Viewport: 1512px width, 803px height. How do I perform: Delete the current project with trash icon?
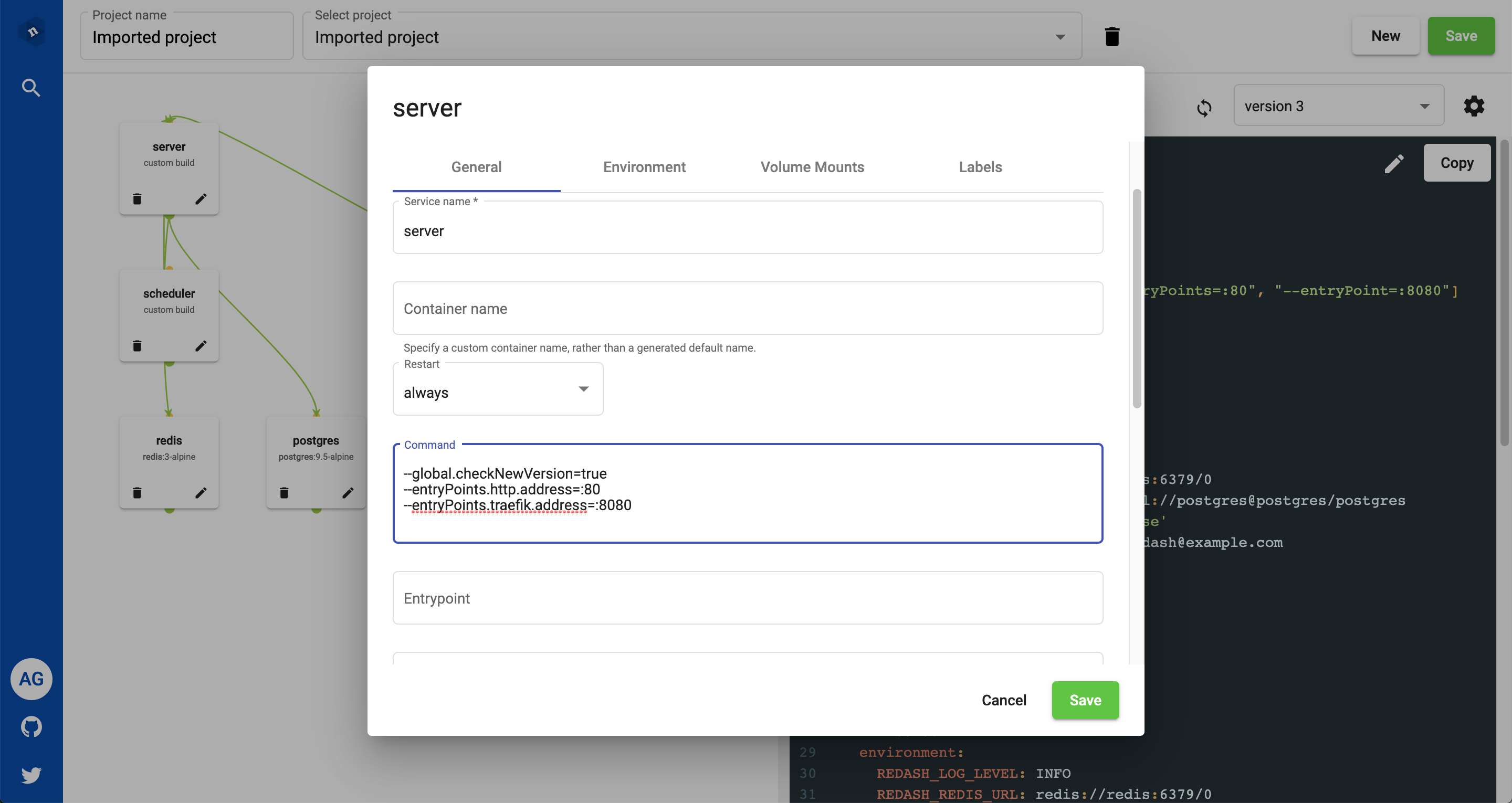pos(1112,36)
